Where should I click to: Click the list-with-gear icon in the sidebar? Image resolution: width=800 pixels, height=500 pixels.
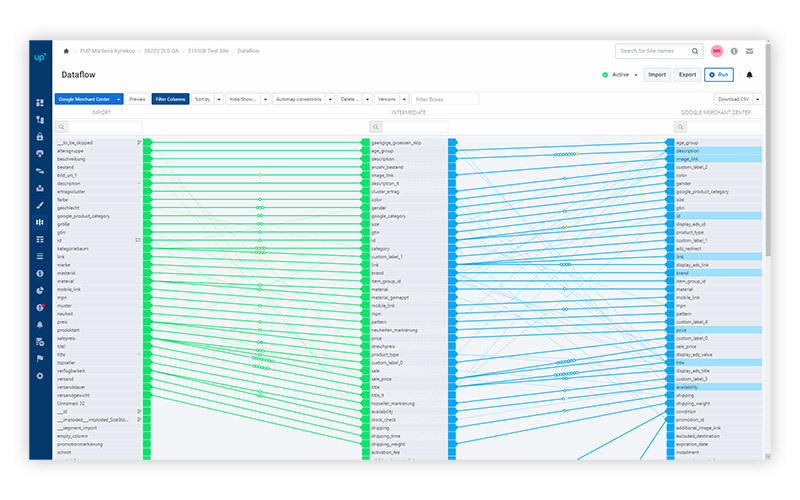coord(40,342)
